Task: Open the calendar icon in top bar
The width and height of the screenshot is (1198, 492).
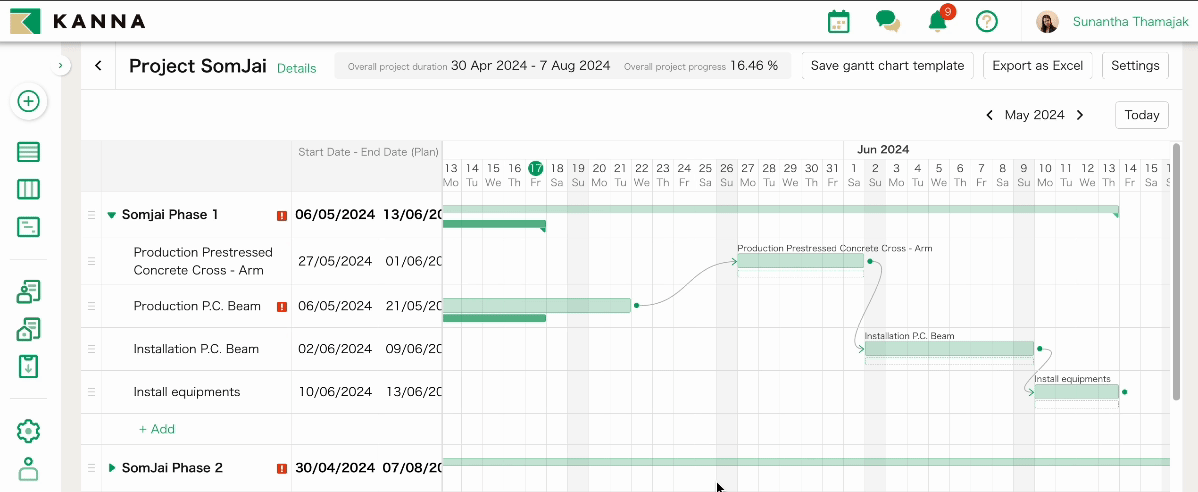Action: pos(838,21)
